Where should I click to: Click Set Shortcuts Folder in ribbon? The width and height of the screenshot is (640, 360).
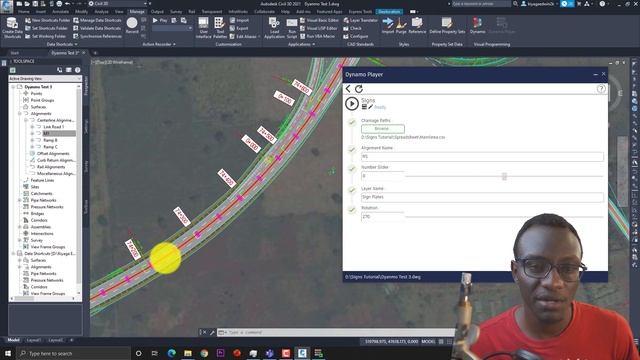point(47,28)
